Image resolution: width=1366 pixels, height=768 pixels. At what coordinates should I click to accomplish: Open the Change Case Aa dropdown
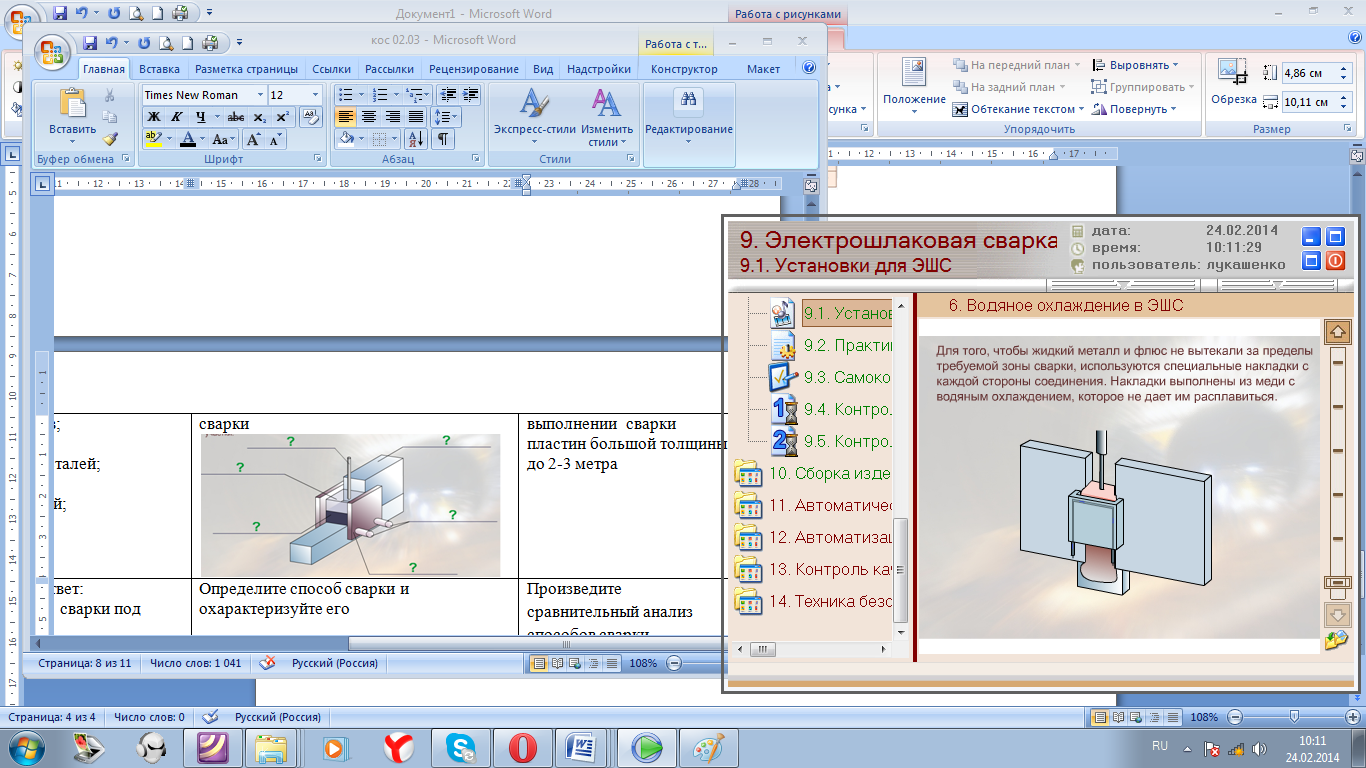coord(224,139)
